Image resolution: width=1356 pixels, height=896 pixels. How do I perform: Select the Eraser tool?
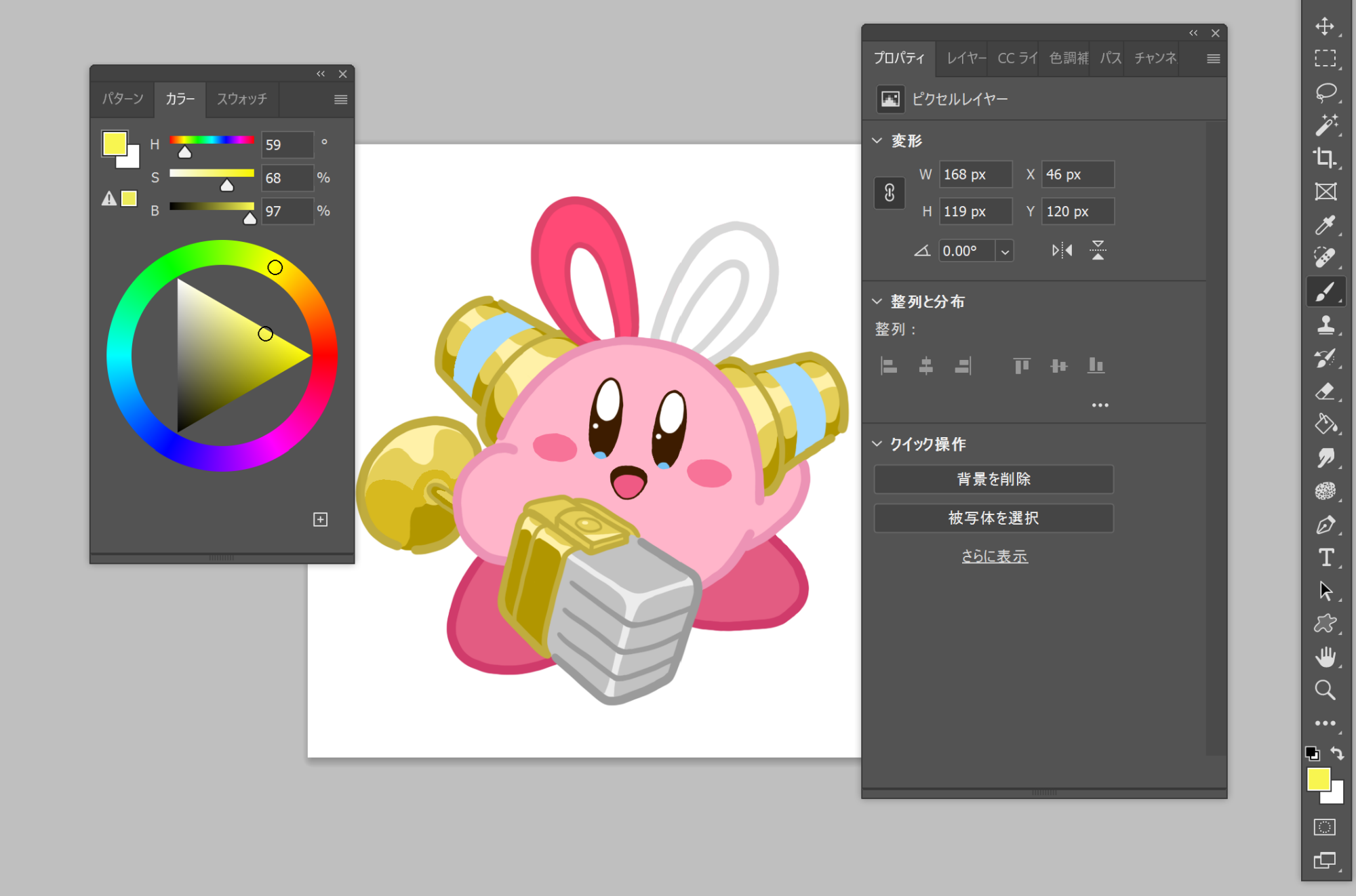pyautogui.click(x=1325, y=392)
